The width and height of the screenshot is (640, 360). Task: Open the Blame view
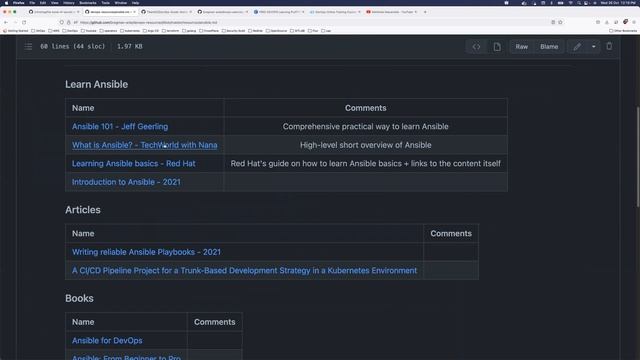549,47
